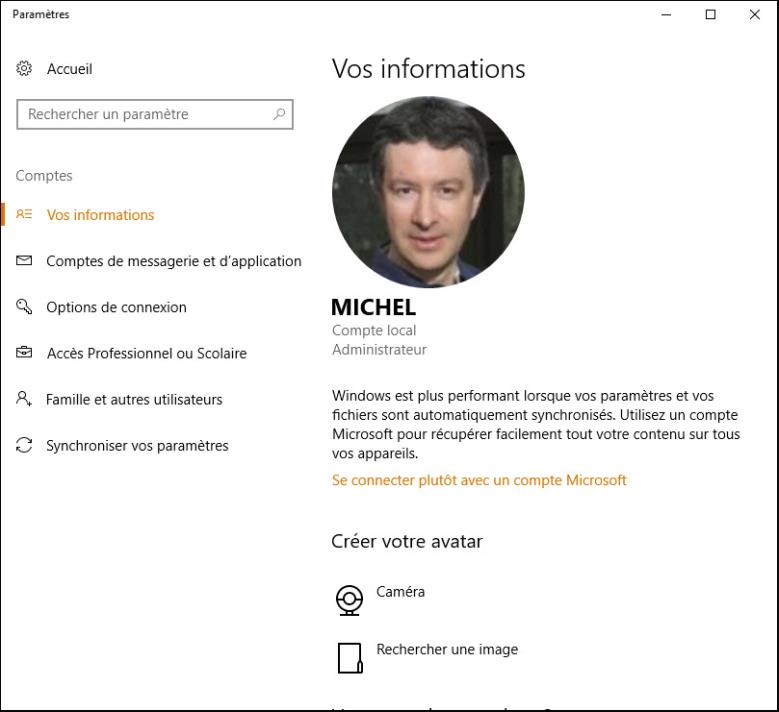Image resolution: width=779 pixels, height=712 pixels.
Task: Click the webcam icon under Créer votre avatar
Action: (348, 599)
